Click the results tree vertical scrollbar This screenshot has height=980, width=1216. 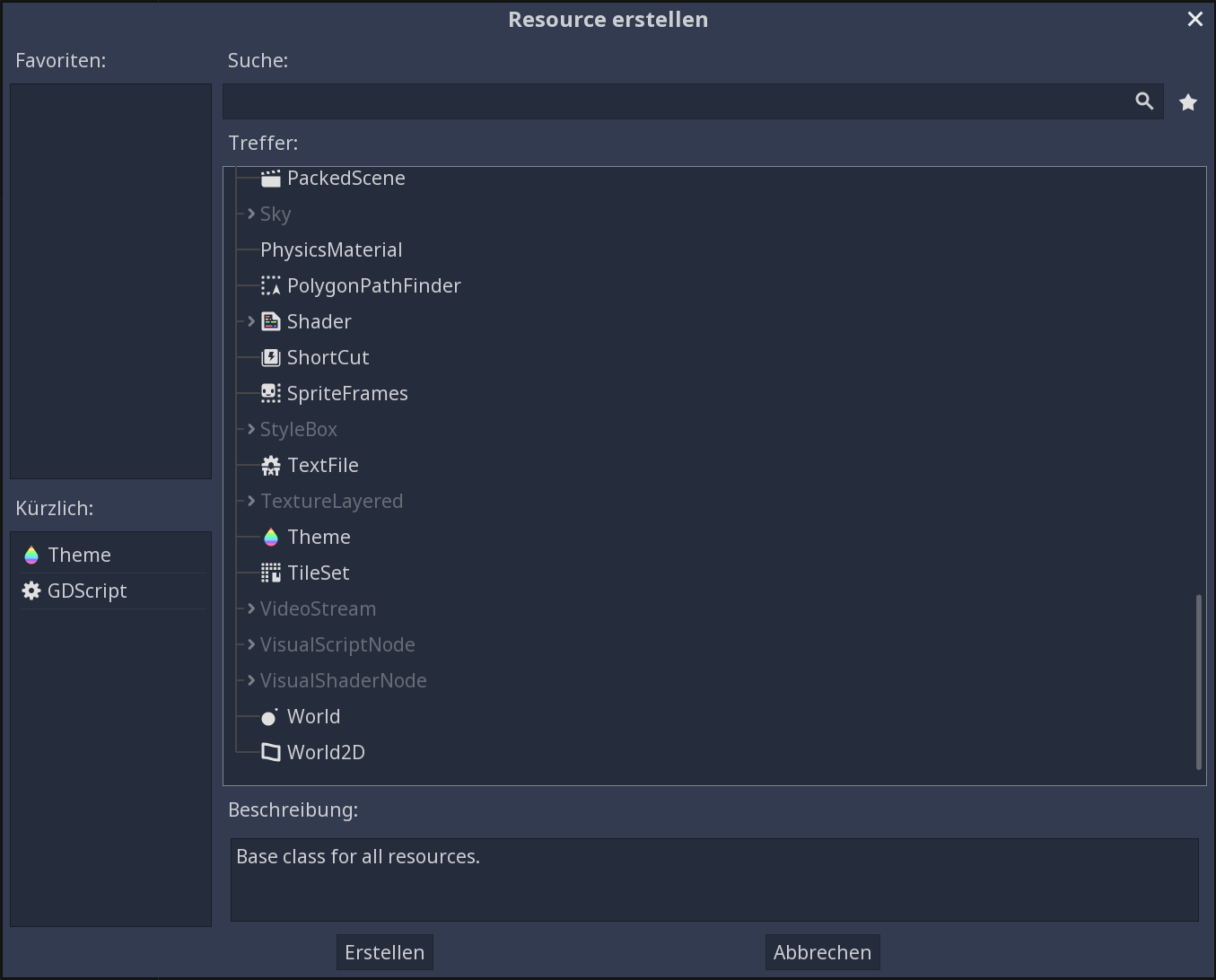(x=1199, y=682)
